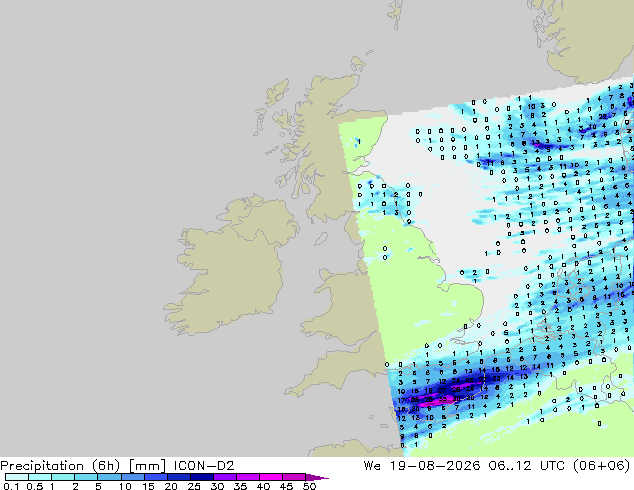Click the "06..12" forecast hours text
Viewport: 634px width, 490px height.
(x=509, y=466)
